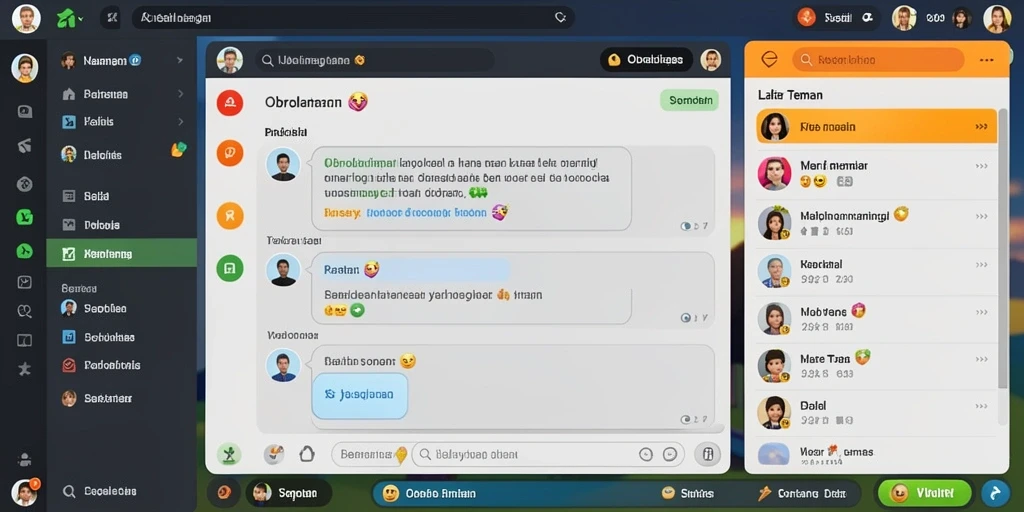The width and height of the screenshot is (1024, 512).
Task: Click the orange ribbon icon in chat left strip
Action: (x=230, y=216)
